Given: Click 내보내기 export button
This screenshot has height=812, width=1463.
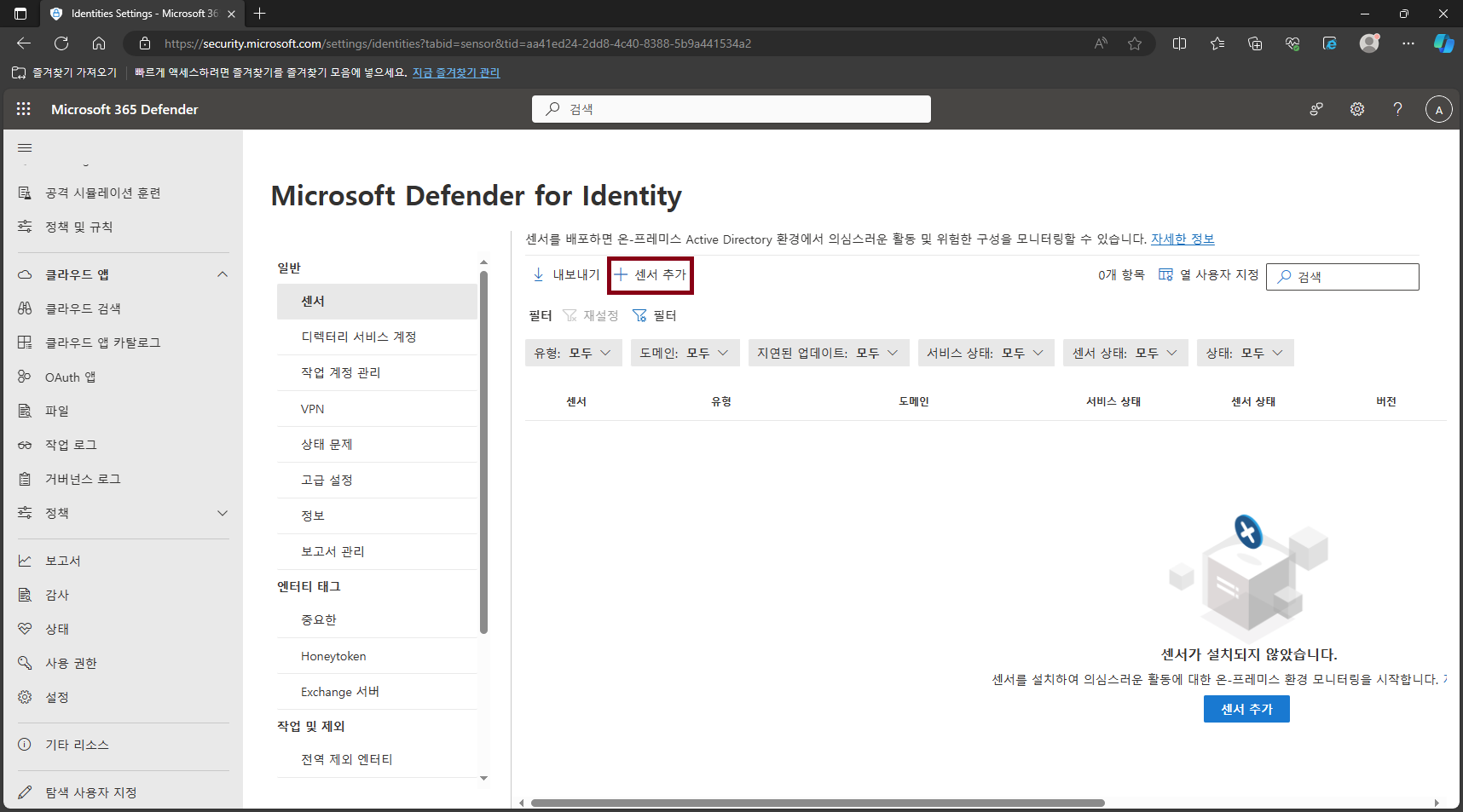Looking at the screenshot, I should [566, 274].
